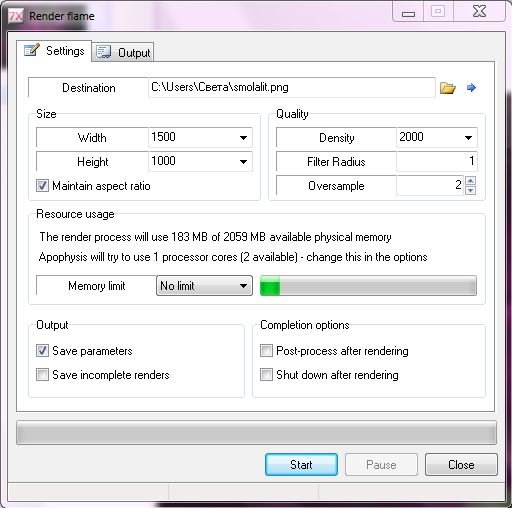Expand the Height dropdown list
The height and width of the screenshot is (508, 512).
pyautogui.click(x=243, y=162)
